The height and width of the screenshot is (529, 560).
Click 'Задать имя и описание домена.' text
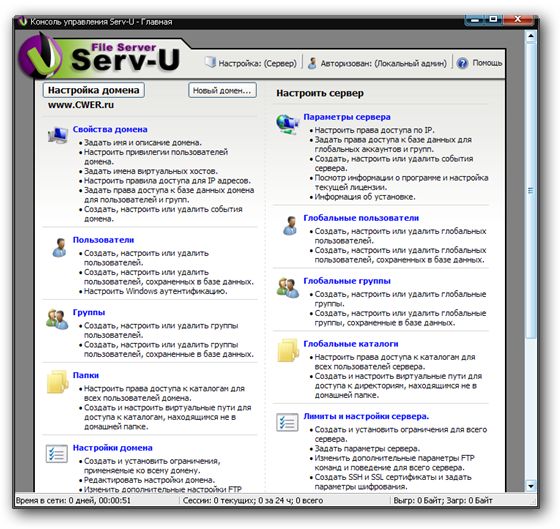(x=143, y=143)
